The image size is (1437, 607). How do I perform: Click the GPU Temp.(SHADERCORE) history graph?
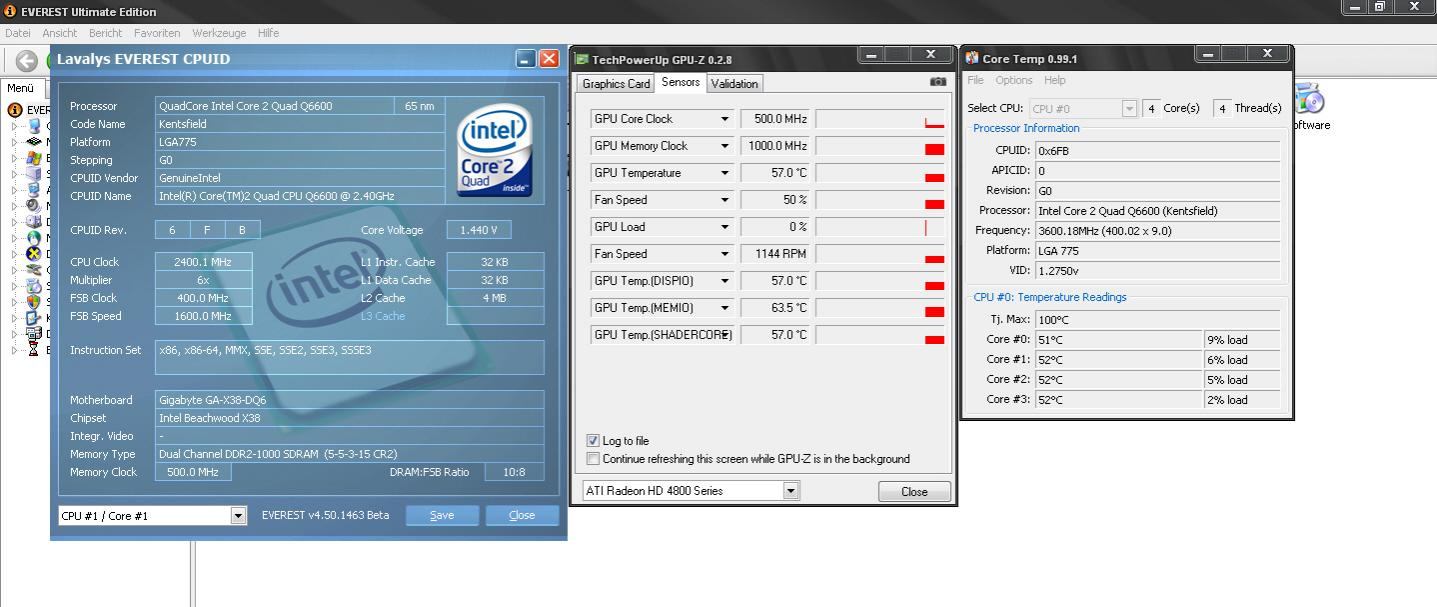coord(880,335)
